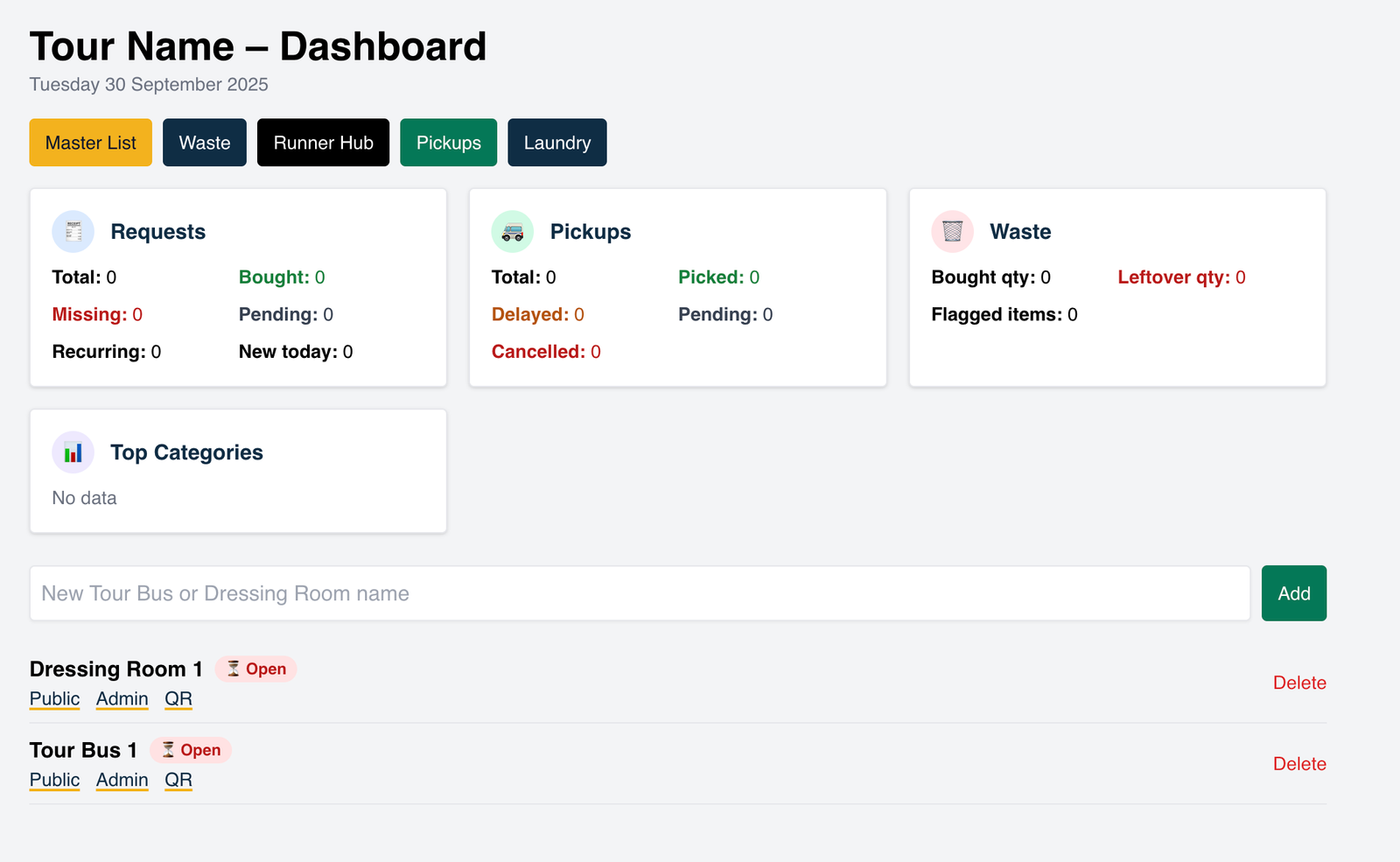Focus the new Tour Bus name field
The image size is (1400, 862).
pos(640,593)
